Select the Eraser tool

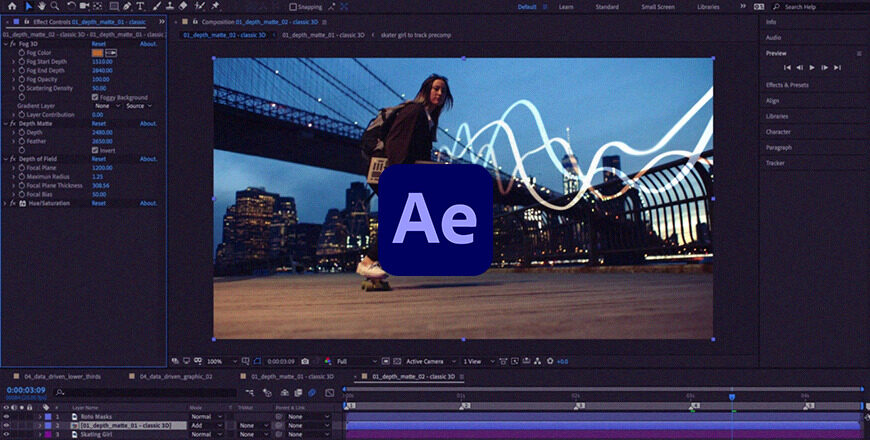183,6
